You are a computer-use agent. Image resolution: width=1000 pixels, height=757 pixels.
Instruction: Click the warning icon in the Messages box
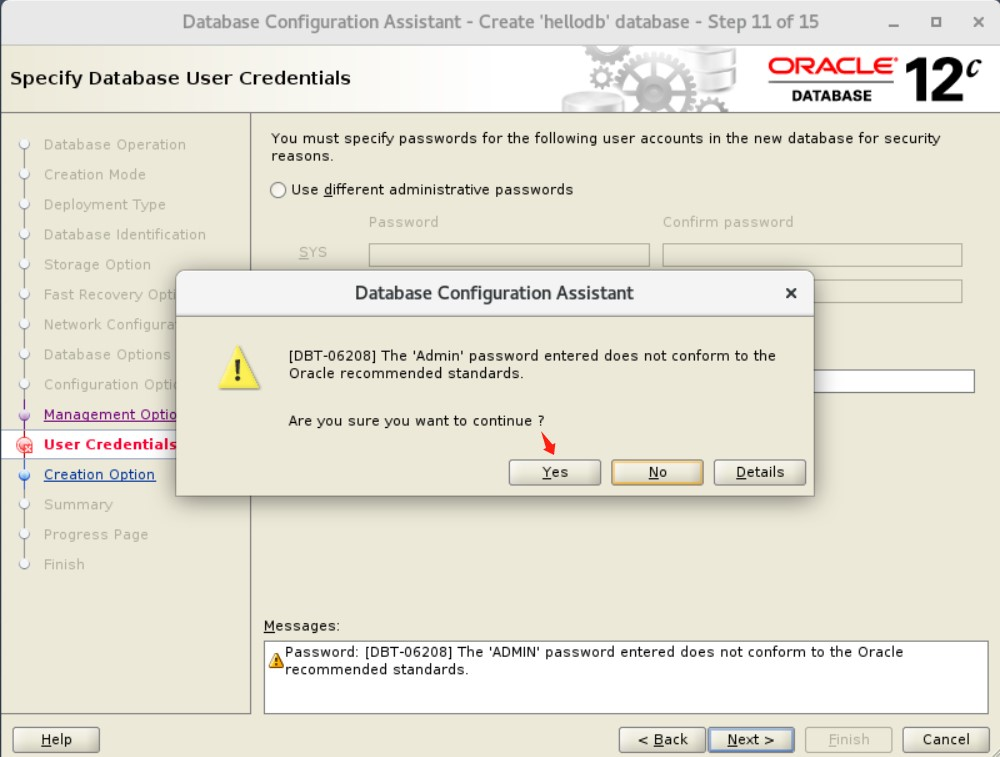276,660
